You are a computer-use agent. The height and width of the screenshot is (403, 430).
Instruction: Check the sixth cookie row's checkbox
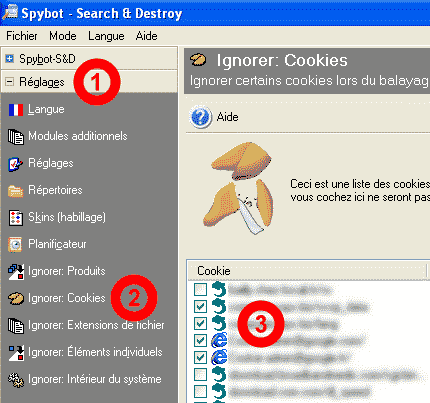tap(200, 374)
